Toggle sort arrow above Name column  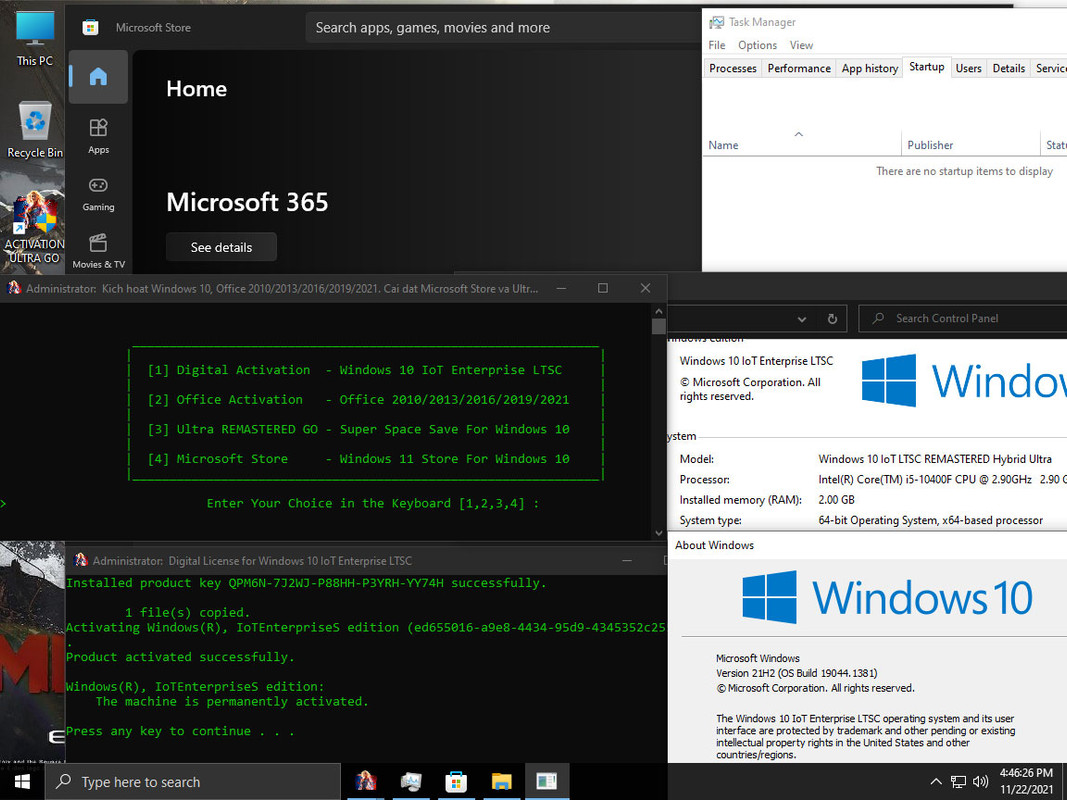pyautogui.click(x=799, y=134)
